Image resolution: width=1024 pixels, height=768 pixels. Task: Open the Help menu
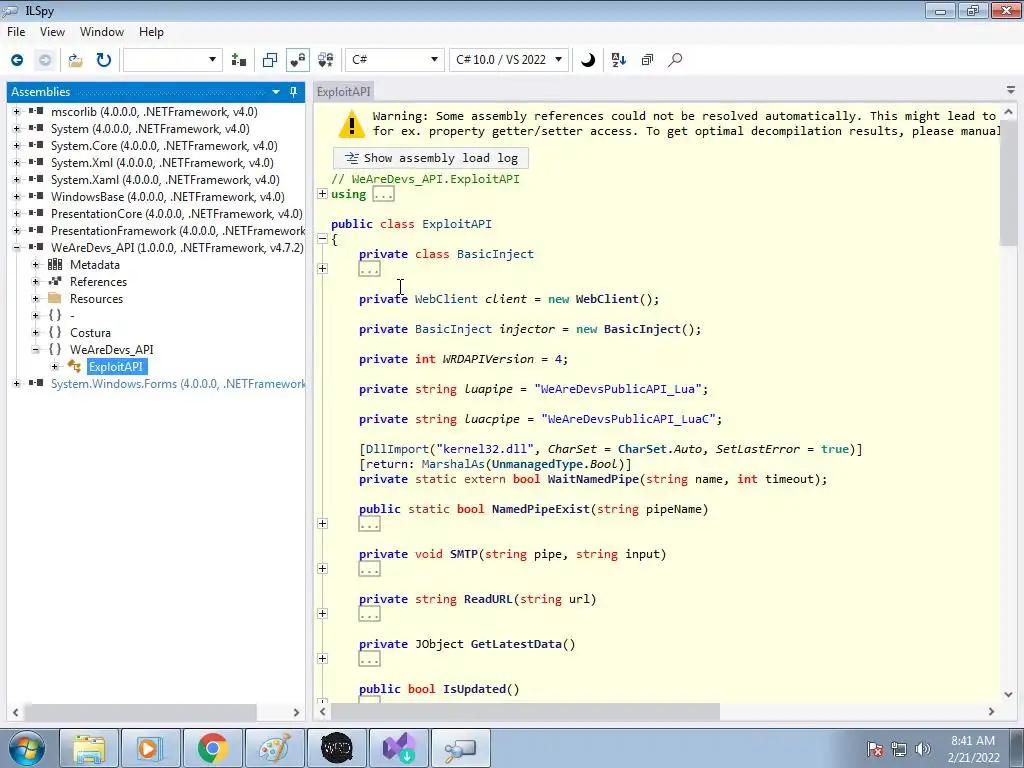pos(151,32)
